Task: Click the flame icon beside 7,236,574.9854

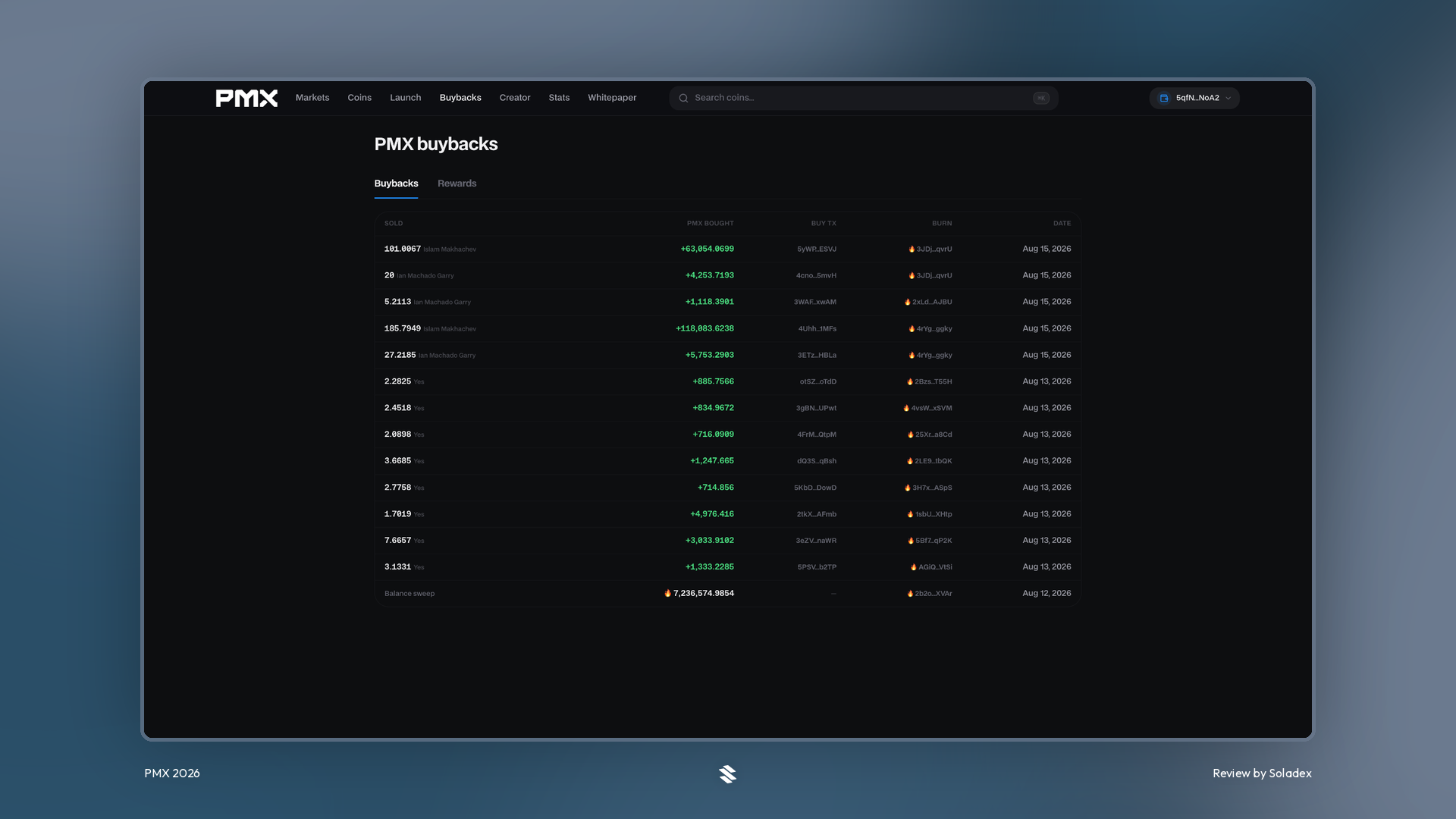Action: [x=668, y=593]
